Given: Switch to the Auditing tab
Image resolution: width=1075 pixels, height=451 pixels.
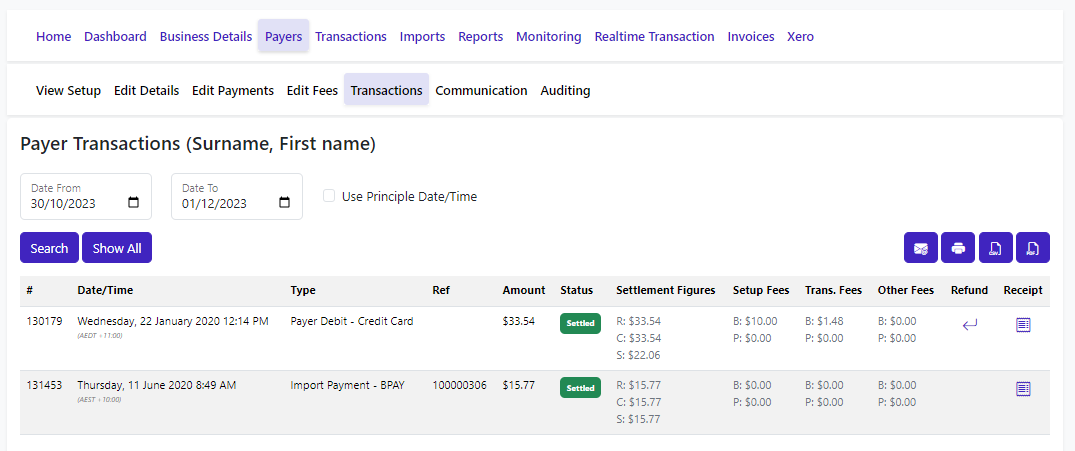Looking at the screenshot, I should (x=565, y=90).
